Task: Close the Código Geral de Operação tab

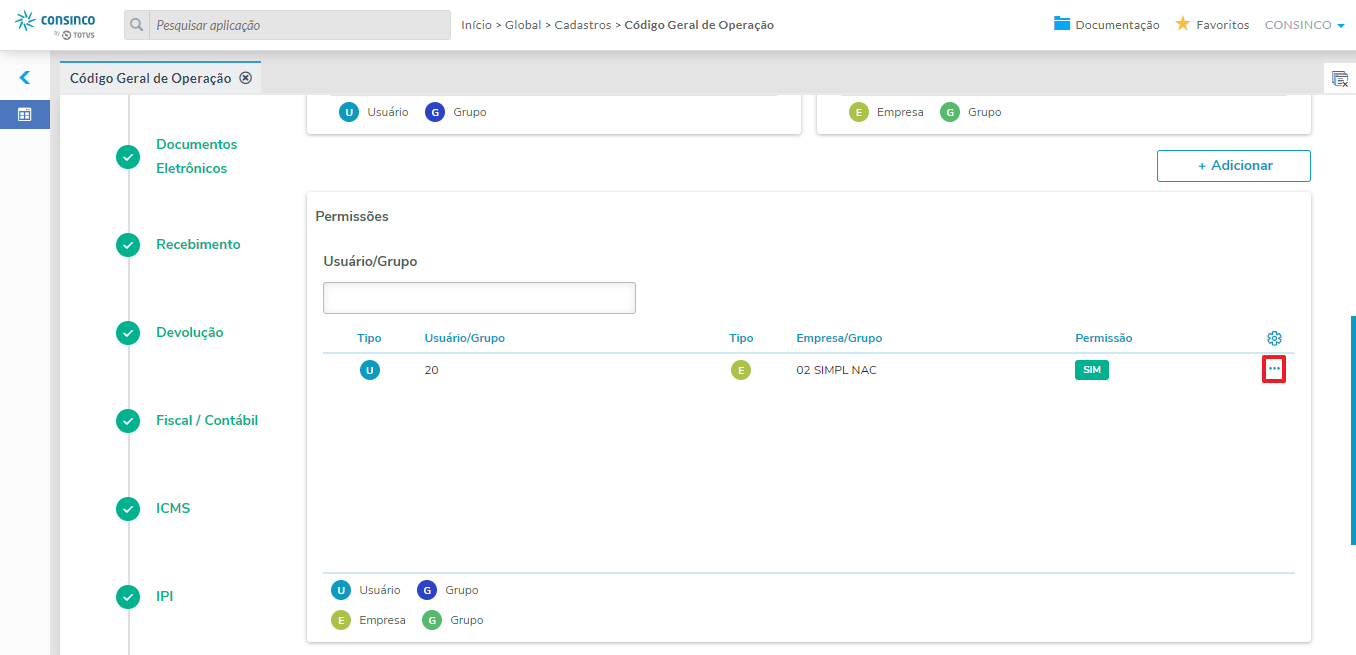Action: click(245, 78)
